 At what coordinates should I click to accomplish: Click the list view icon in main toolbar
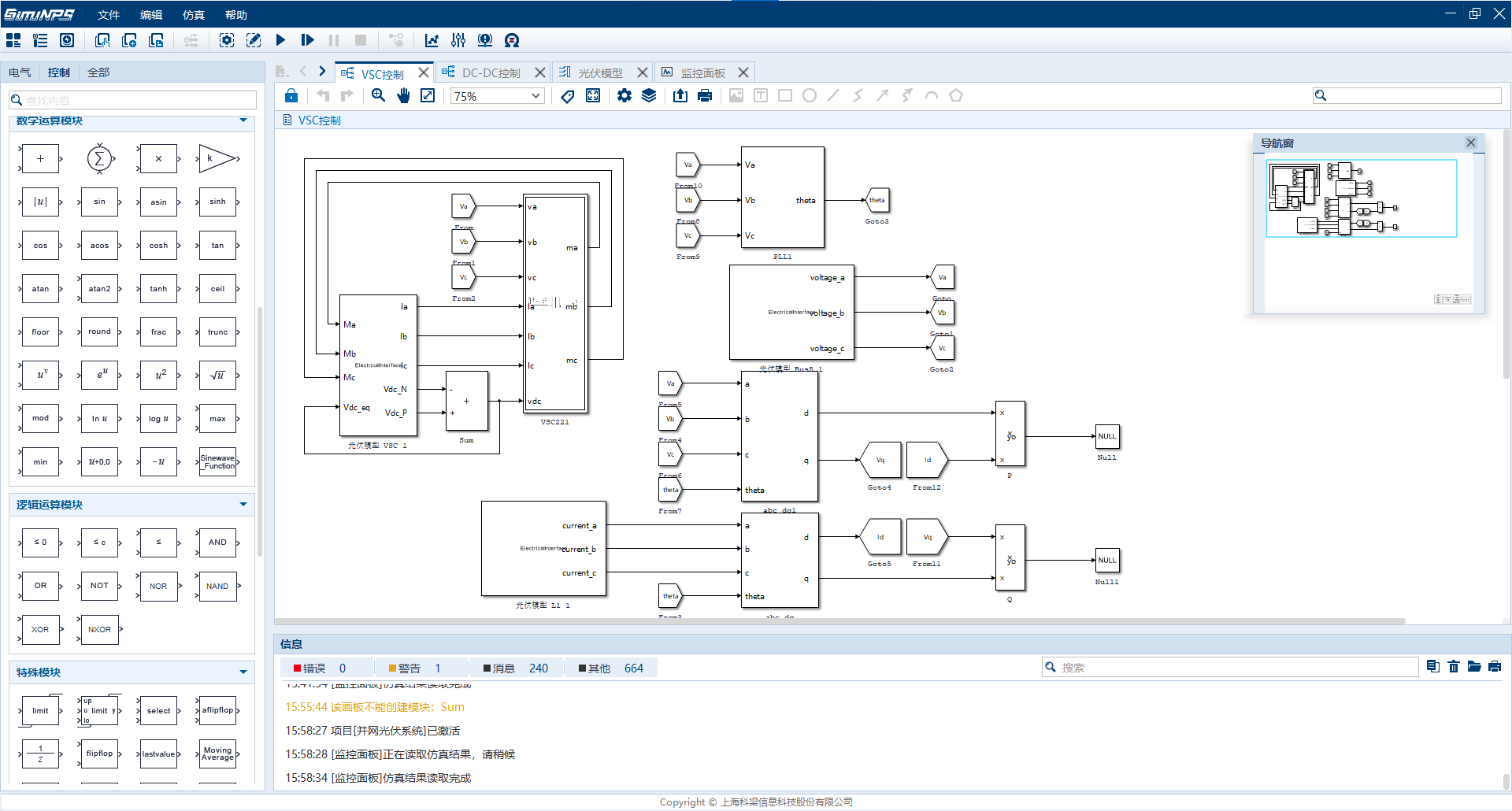[x=40, y=40]
